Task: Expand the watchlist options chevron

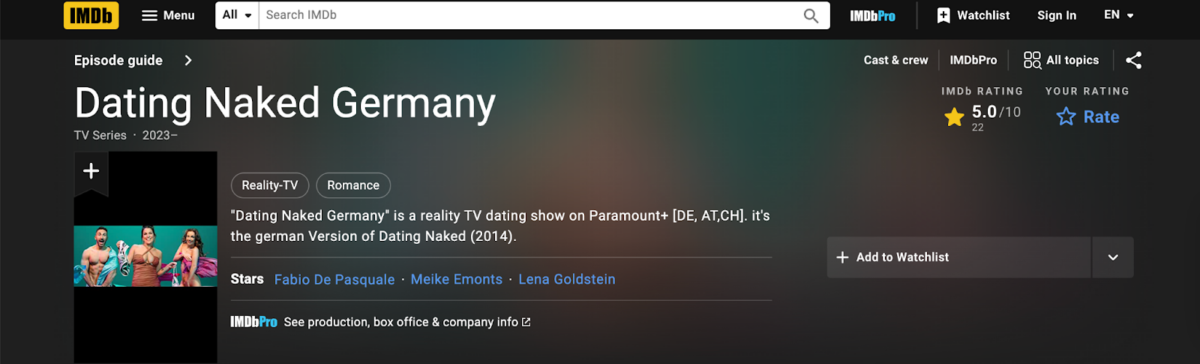Action: [x=1113, y=257]
